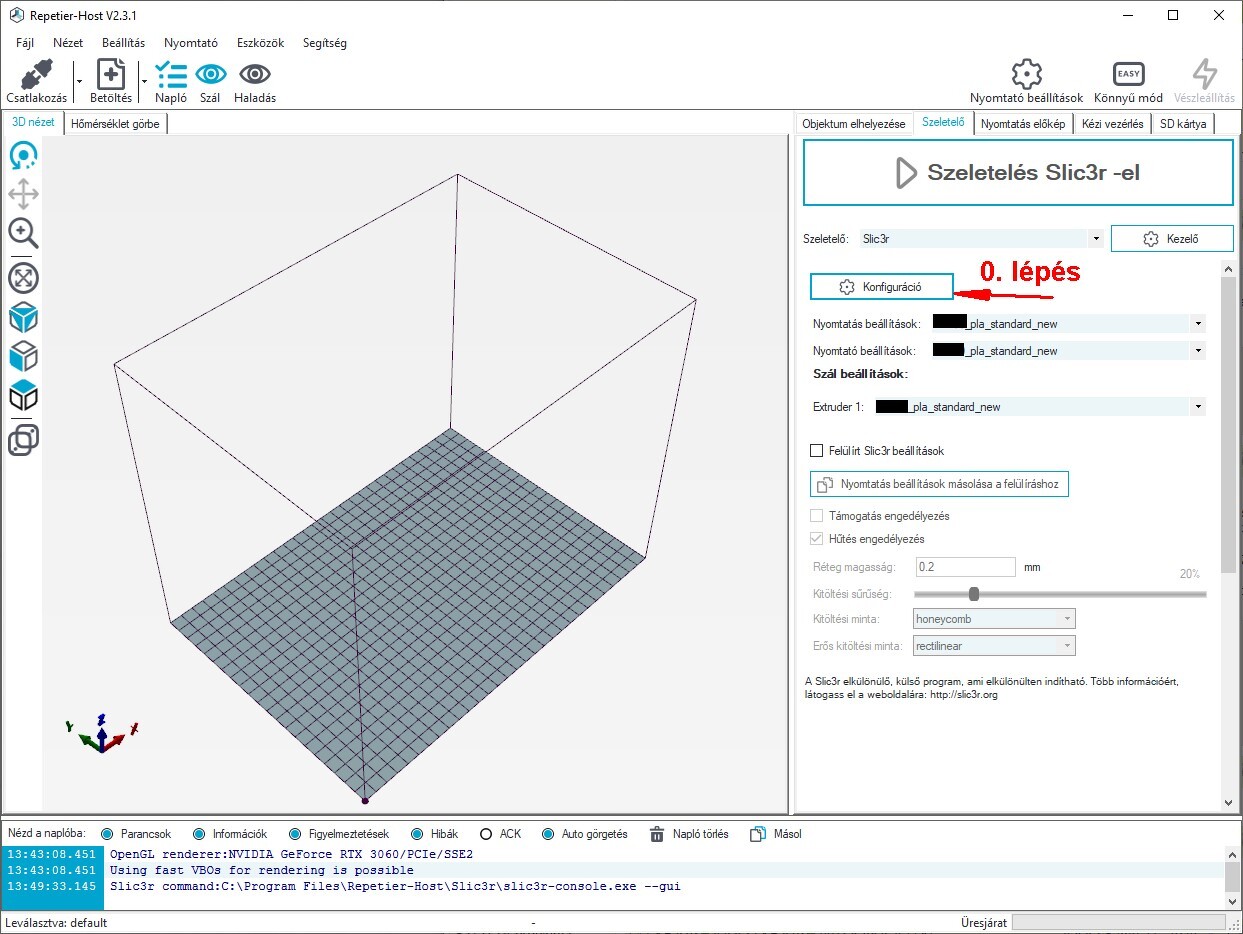Click the Konfiguráció button
The image size is (1243, 934).
881,287
